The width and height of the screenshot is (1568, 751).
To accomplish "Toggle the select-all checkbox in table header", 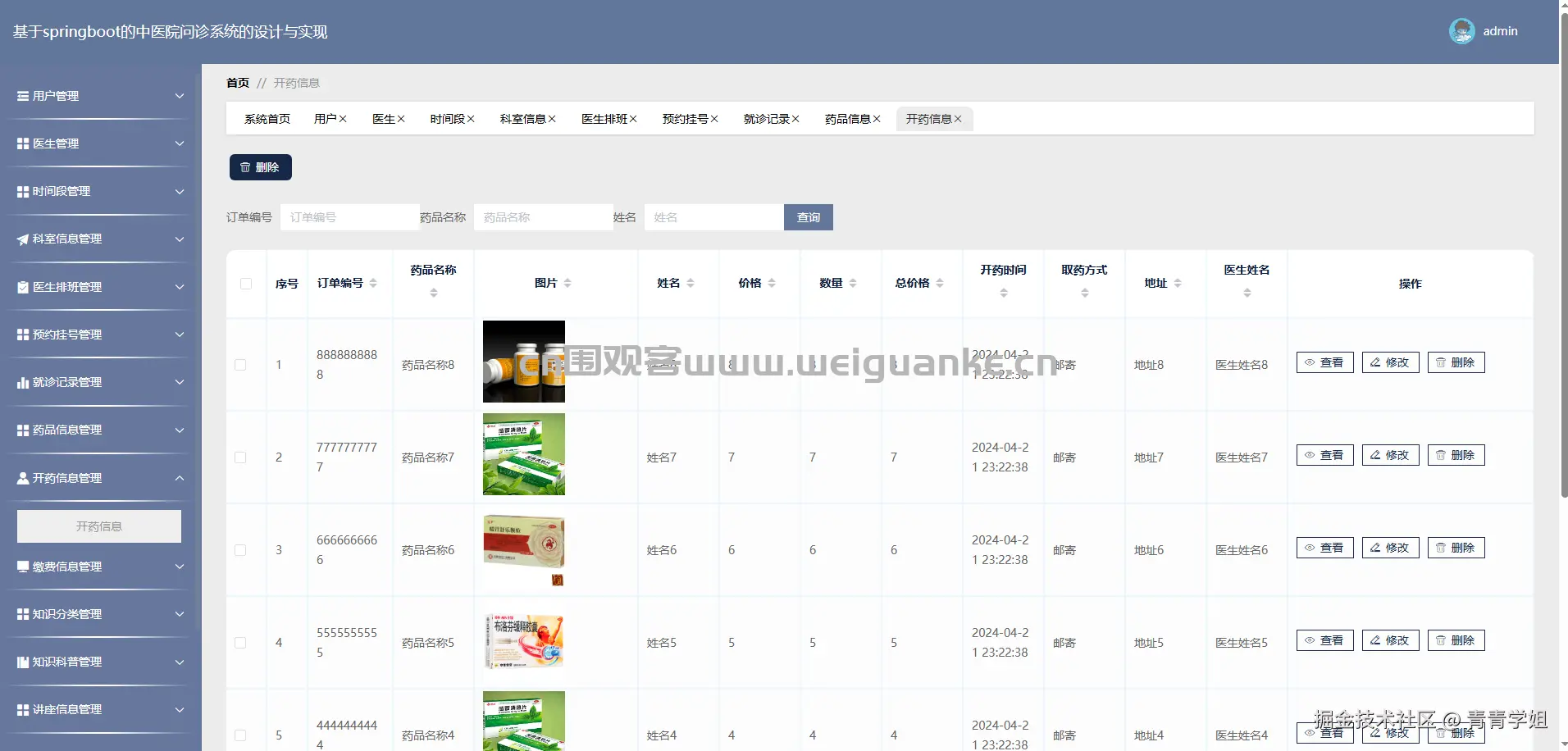I will point(246,283).
